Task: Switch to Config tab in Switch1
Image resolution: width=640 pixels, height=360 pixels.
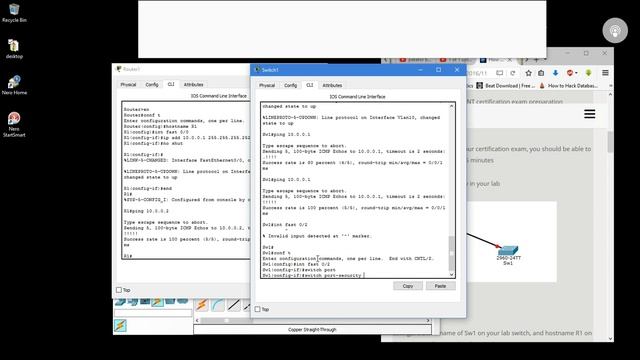Action: (x=291, y=85)
